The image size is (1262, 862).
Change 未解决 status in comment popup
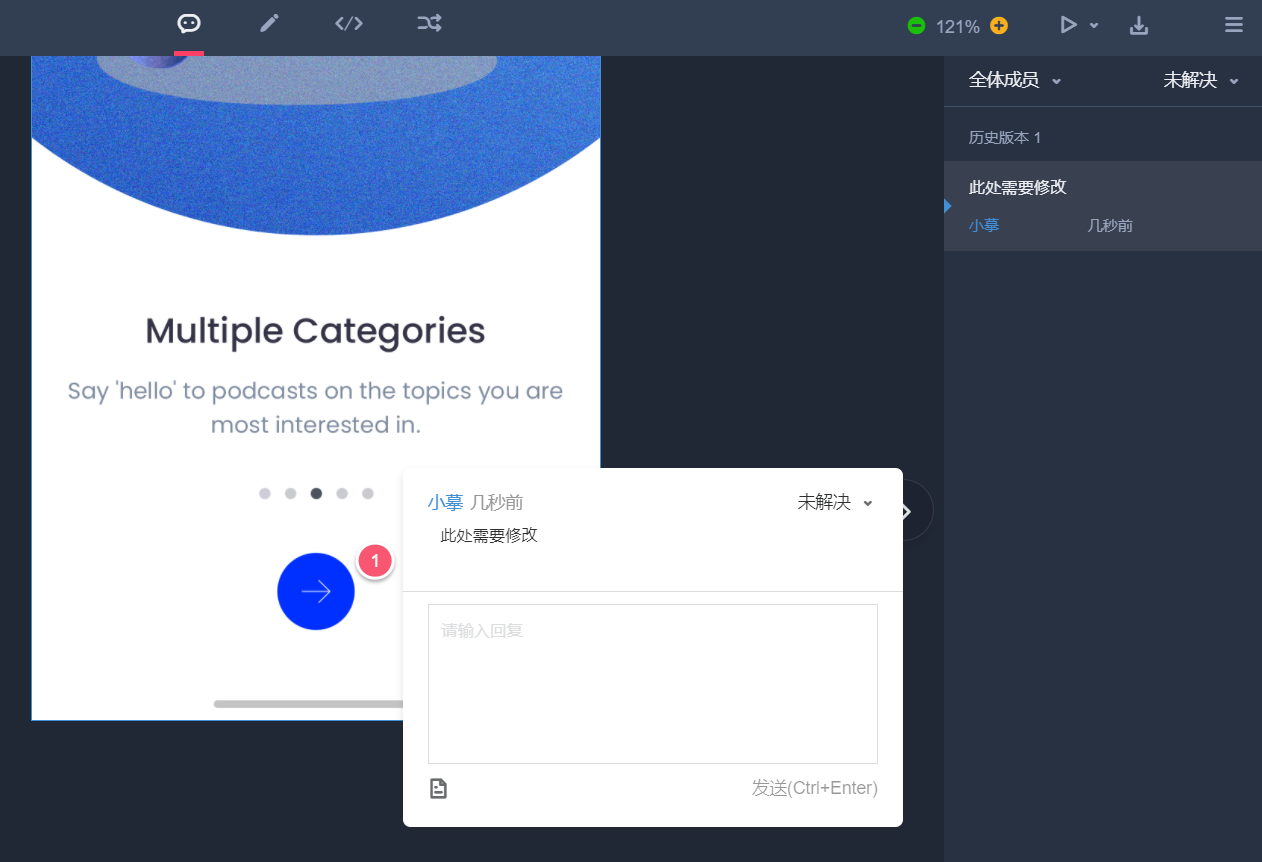click(836, 502)
